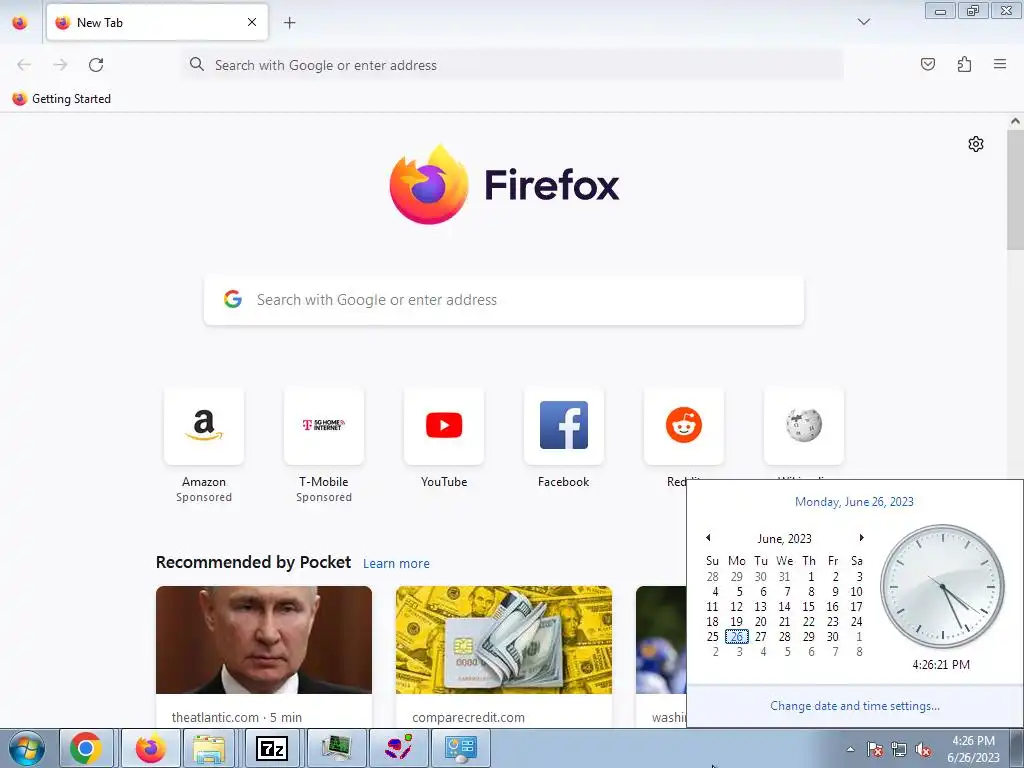Screen dimensions: 1024x768
Task: Open new tab personalize gear
Action: [976, 144]
